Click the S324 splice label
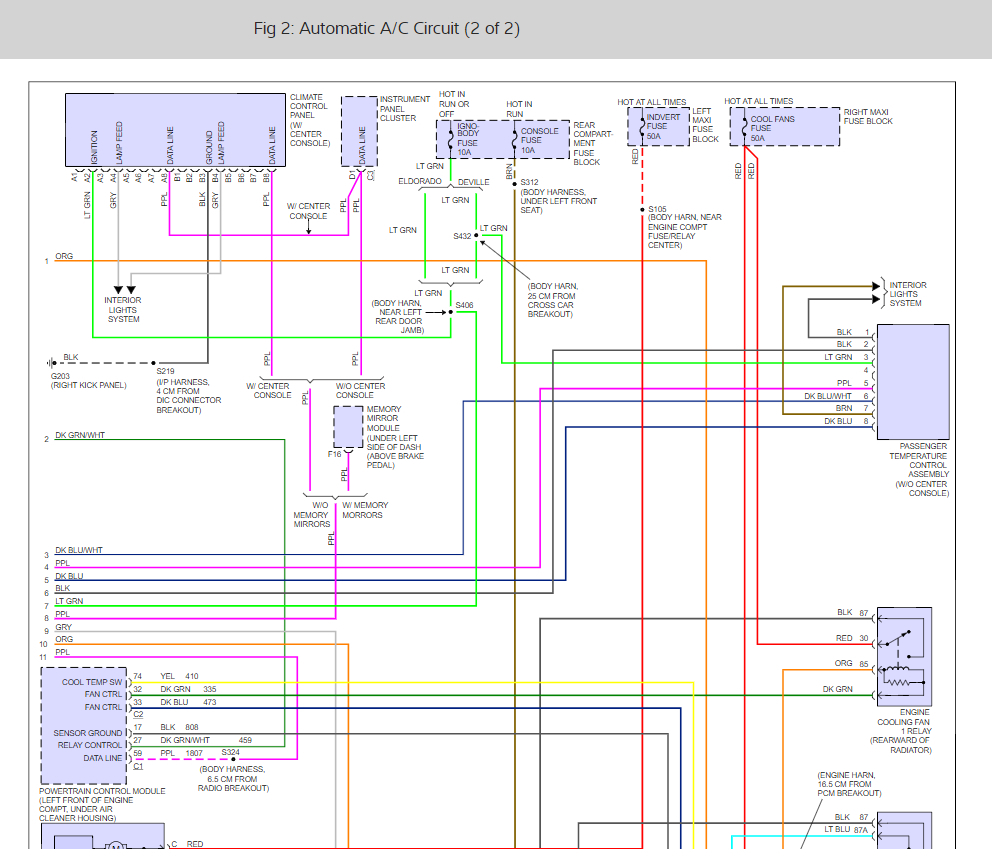 point(230,753)
